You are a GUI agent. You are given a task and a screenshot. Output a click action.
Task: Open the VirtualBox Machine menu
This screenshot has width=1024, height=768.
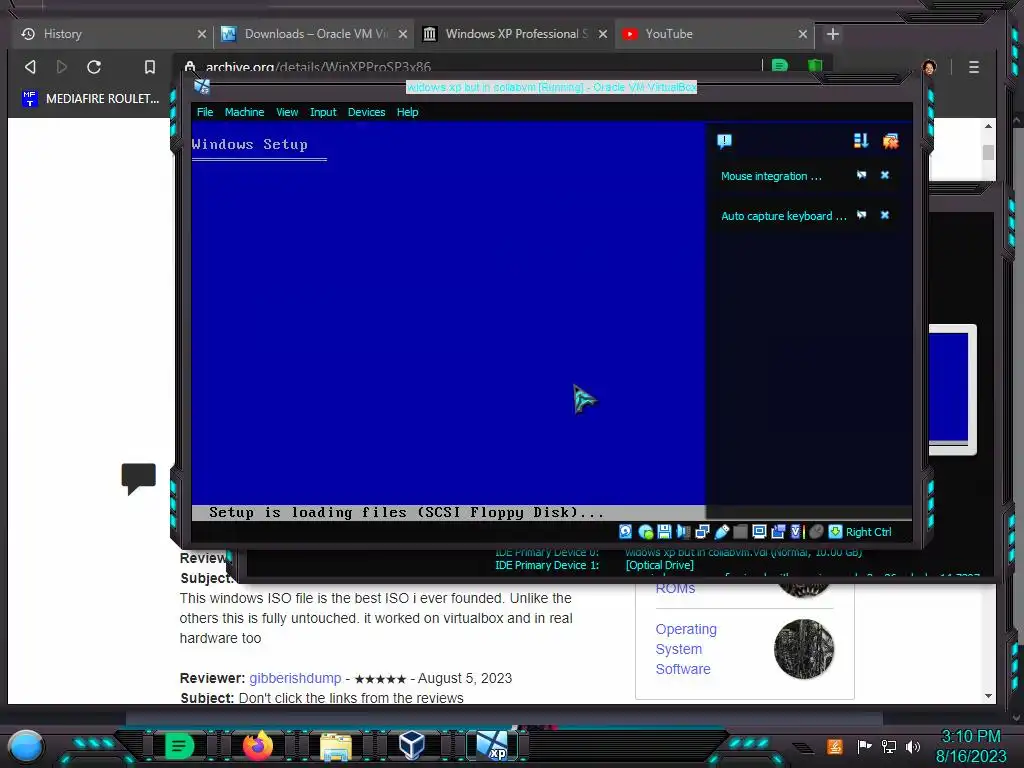point(244,112)
